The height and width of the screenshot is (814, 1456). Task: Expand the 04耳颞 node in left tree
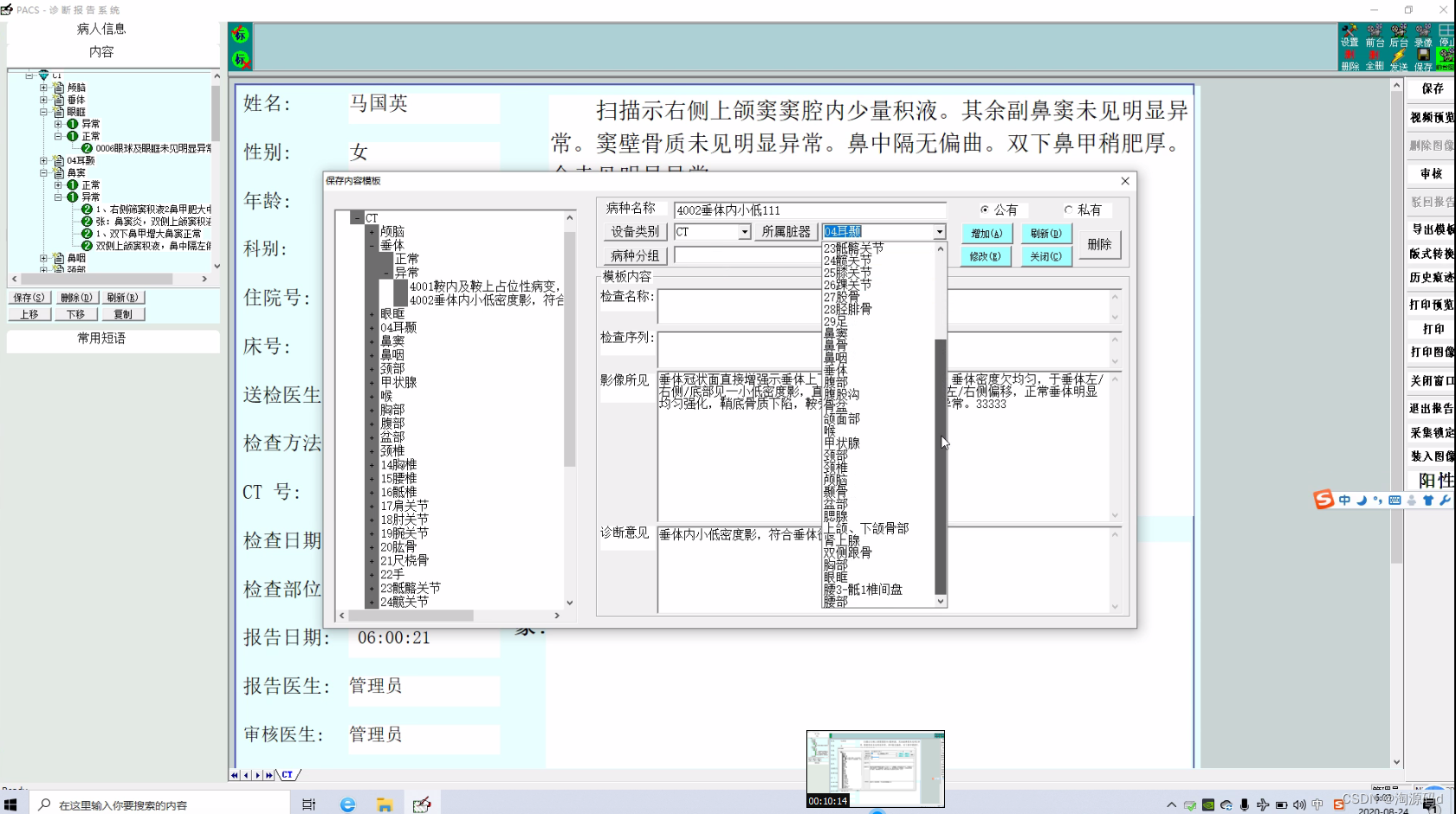(43, 160)
